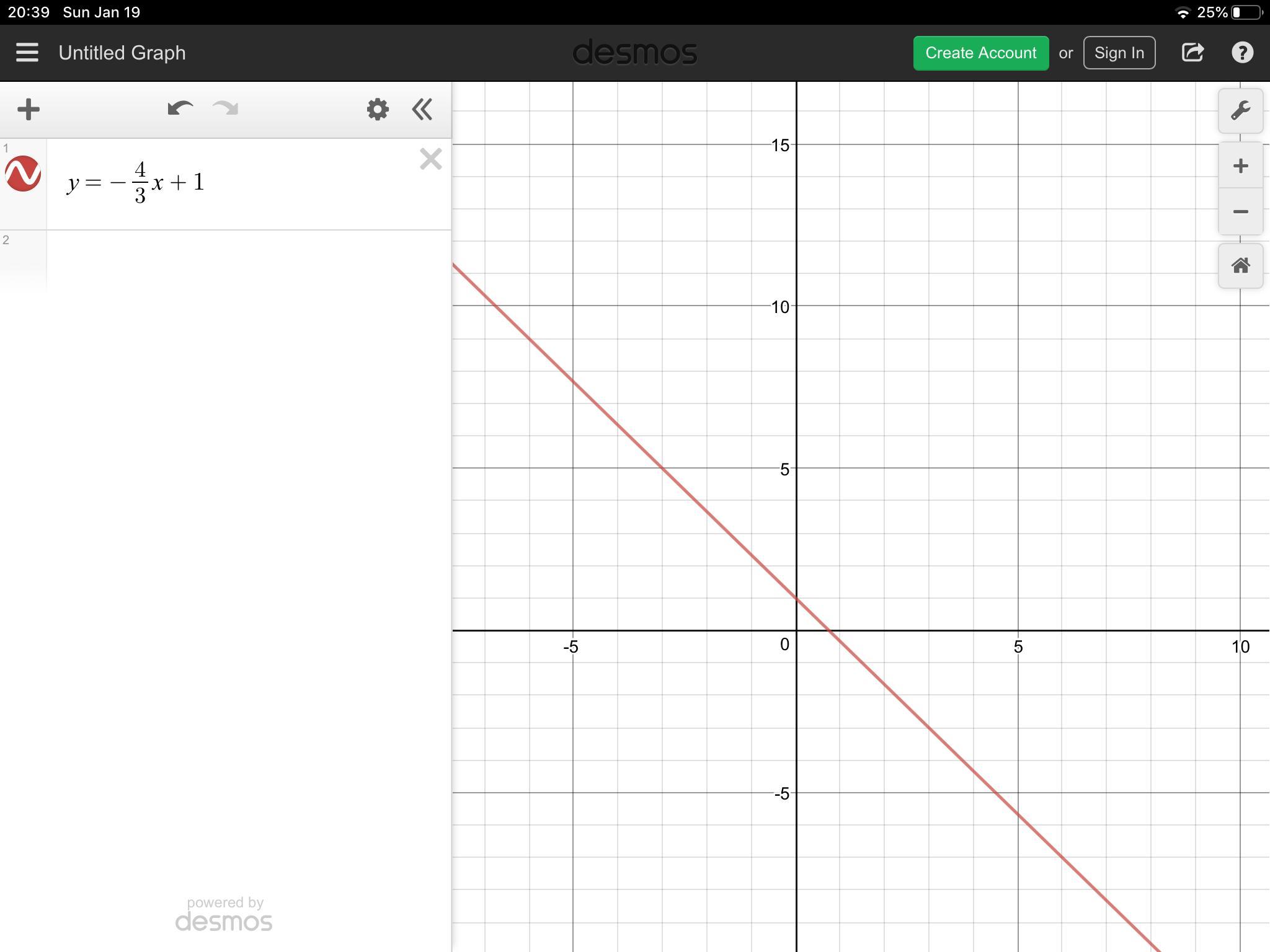Click the Create Account button

[980, 53]
